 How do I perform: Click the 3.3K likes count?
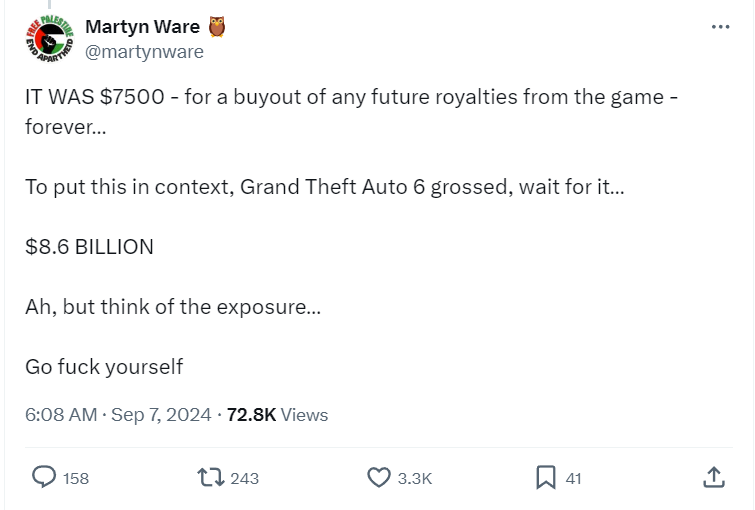tap(414, 479)
